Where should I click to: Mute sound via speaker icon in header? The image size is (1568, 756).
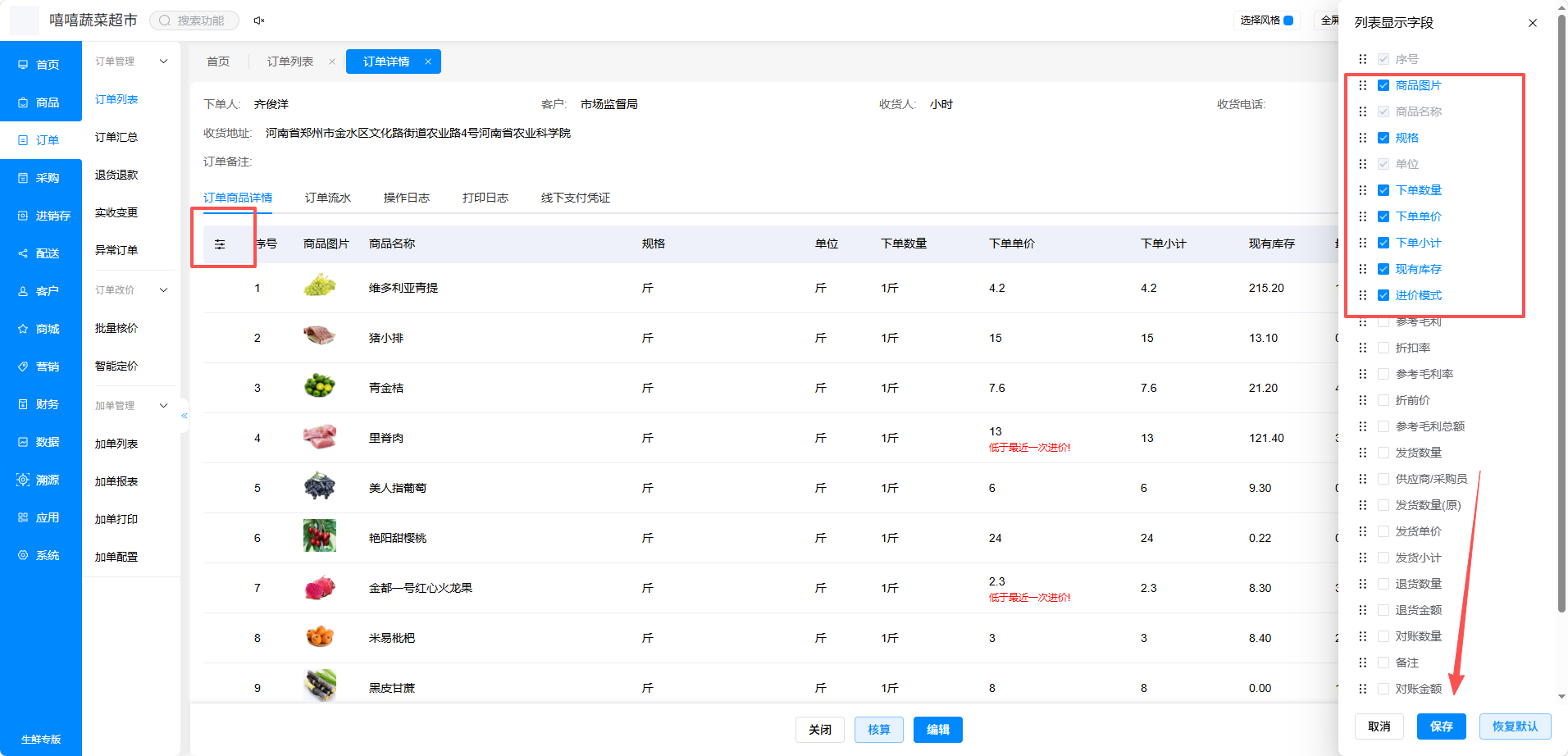click(259, 20)
